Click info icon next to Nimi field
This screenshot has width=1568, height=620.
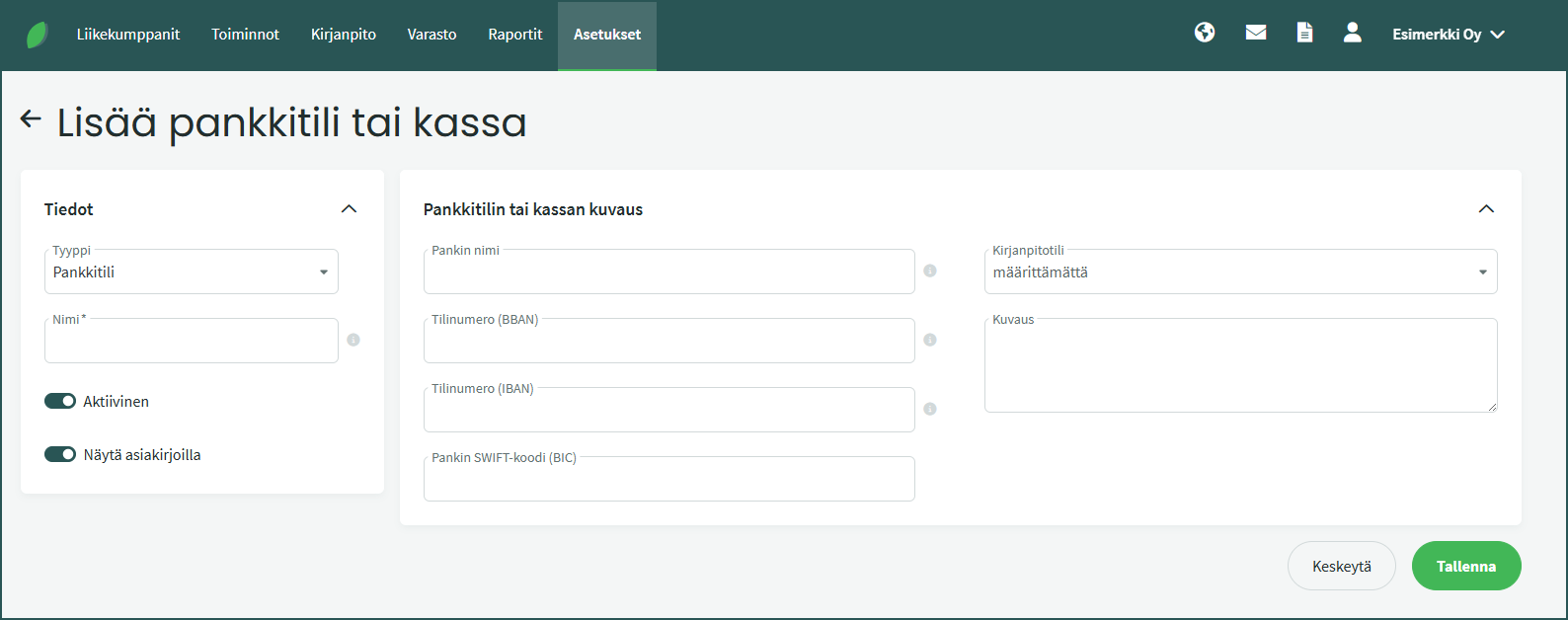coord(353,340)
